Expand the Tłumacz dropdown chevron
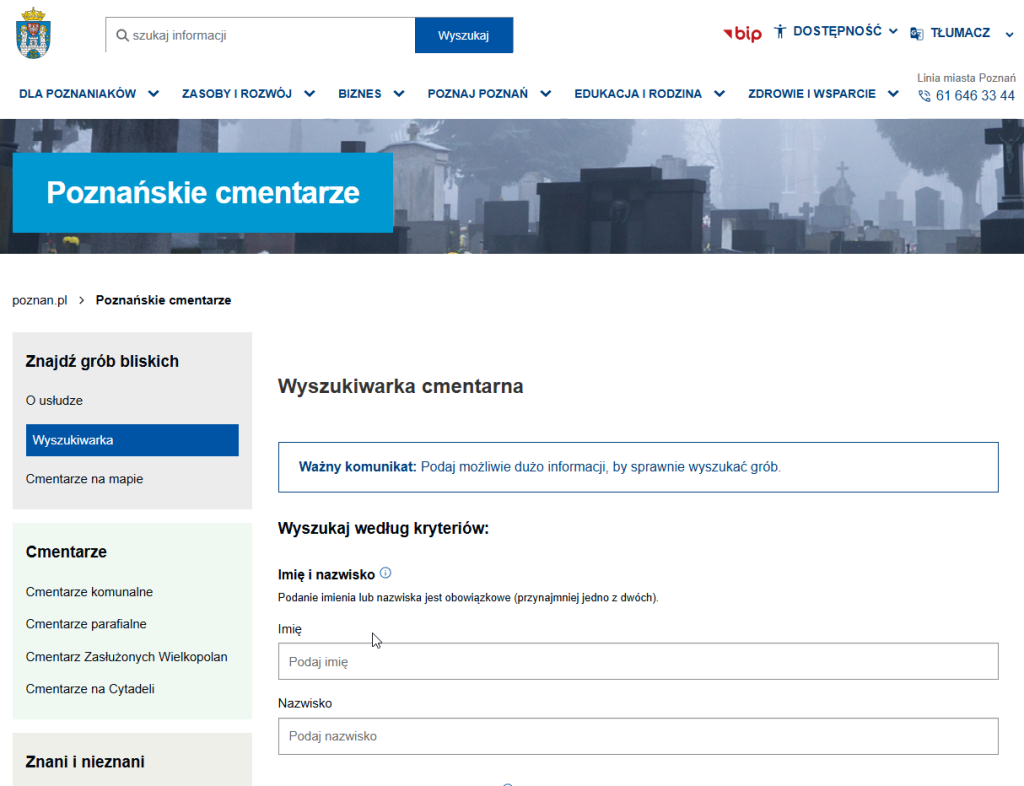 pyautogui.click(x=1009, y=35)
